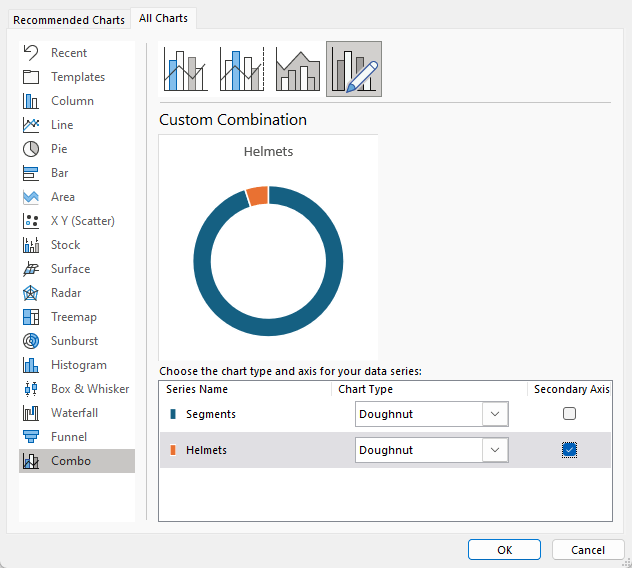632x568 pixels.
Task: Click the Column chart icon
Action: coord(31,101)
